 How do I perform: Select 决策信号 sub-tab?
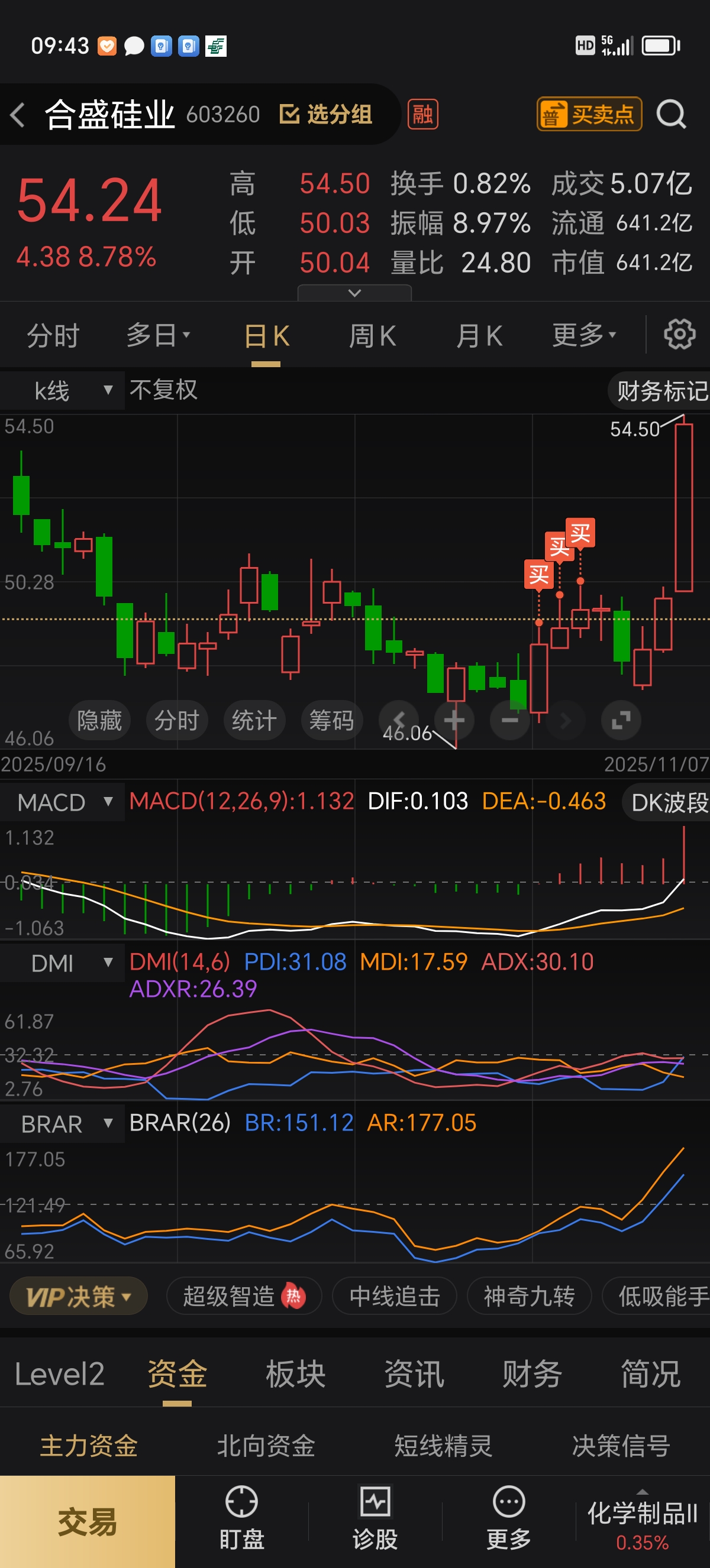click(x=621, y=1446)
